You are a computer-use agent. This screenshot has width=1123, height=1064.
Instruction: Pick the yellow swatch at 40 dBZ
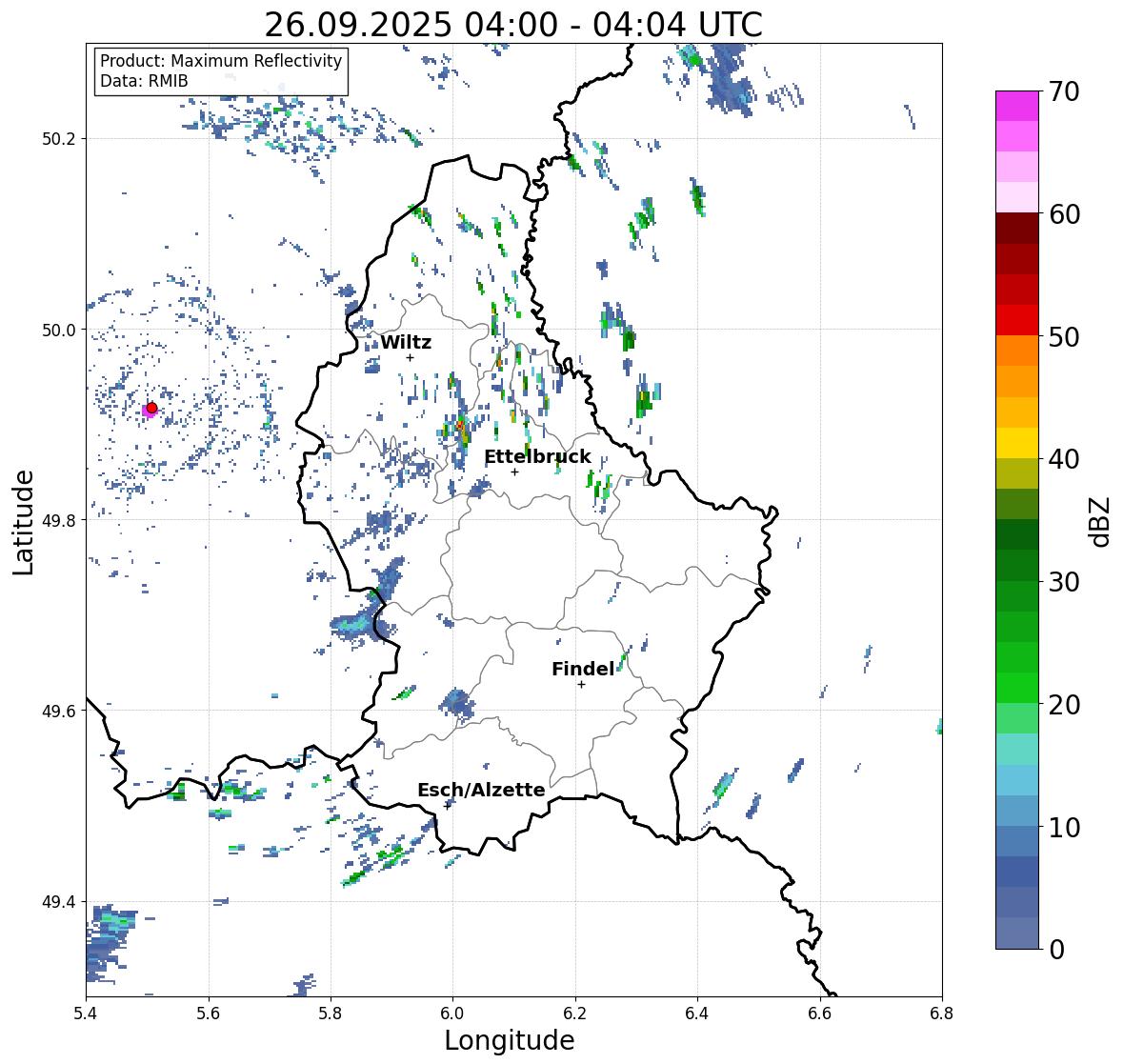click(x=1017, y=443)
